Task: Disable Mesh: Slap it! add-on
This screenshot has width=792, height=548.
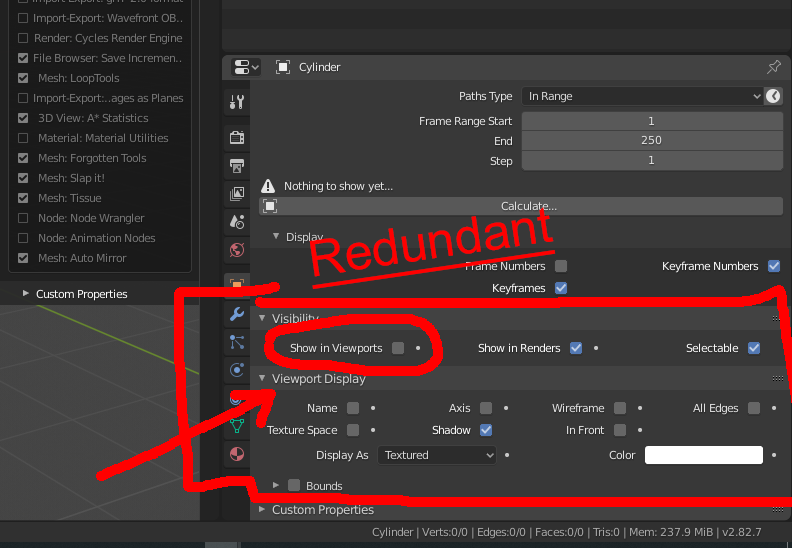Action: (23, 178)
